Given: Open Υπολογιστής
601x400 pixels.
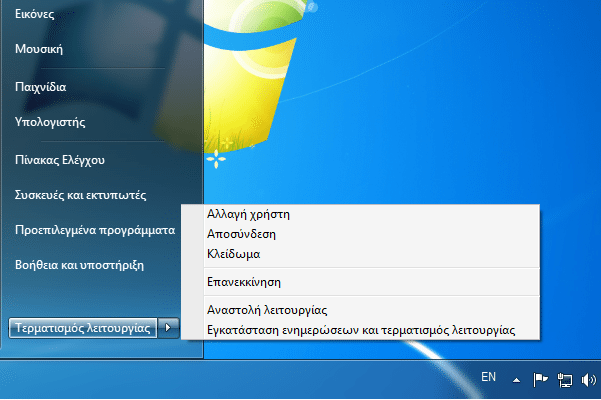Looking at the screenshot, I should pos(50,122).
